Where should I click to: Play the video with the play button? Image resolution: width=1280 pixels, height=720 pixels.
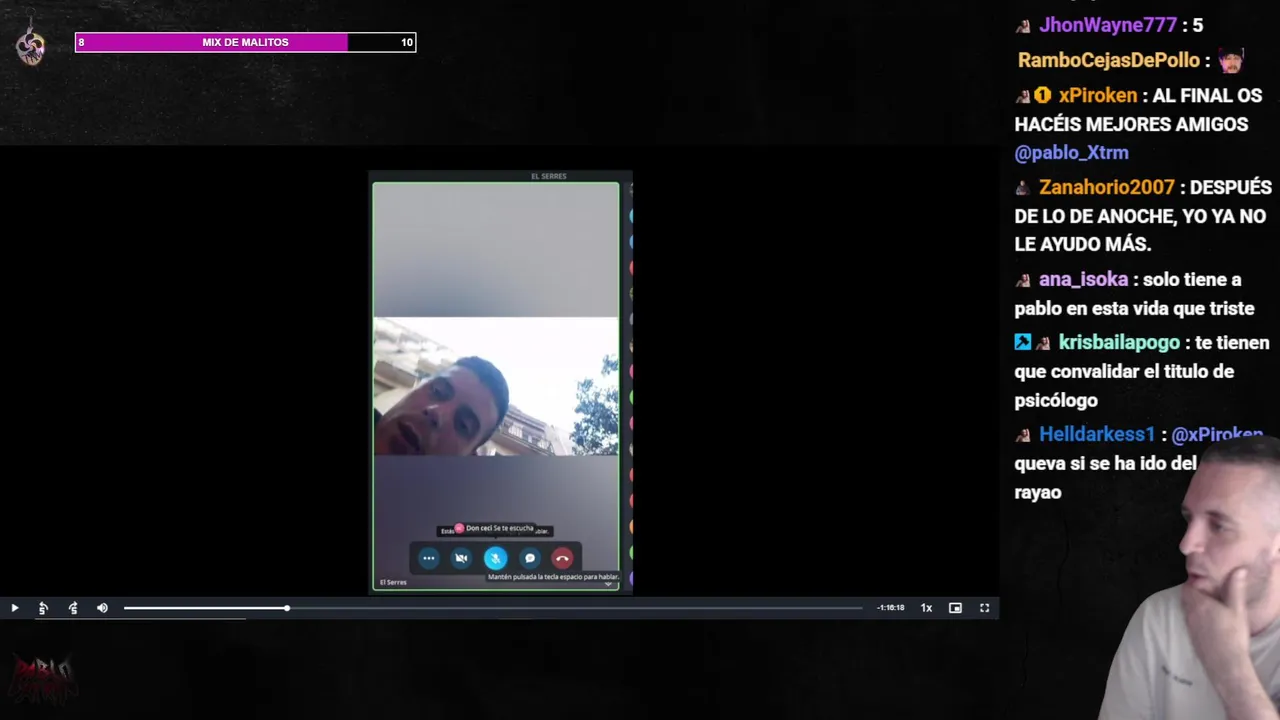point(14,608)
